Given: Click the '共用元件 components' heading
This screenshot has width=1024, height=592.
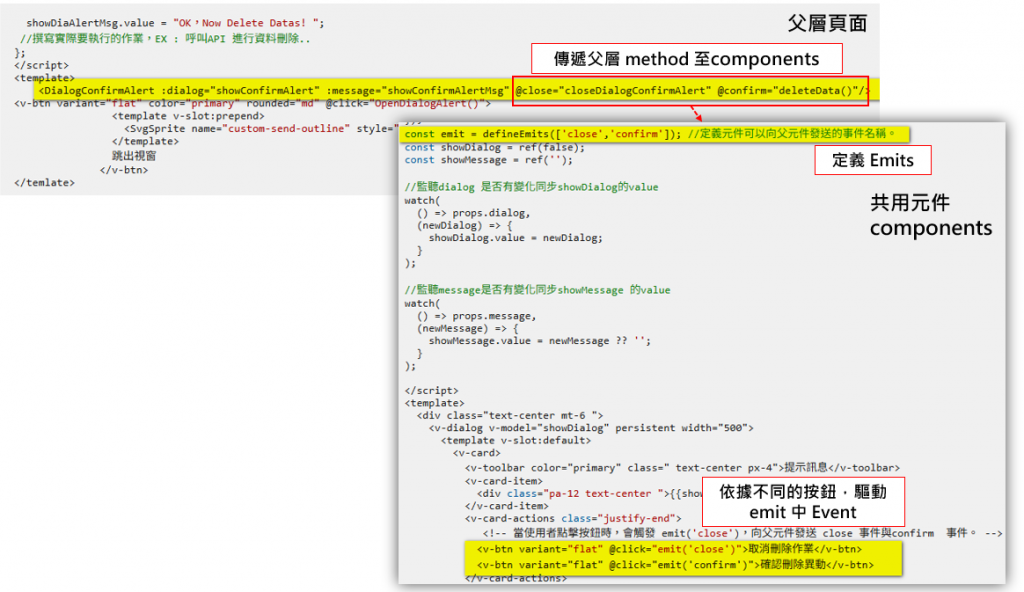Looking at the screenshot, I should coord(931,215).
